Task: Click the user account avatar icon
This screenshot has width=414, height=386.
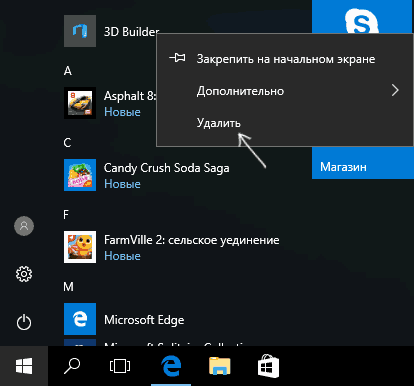Action: pos(24,226)
